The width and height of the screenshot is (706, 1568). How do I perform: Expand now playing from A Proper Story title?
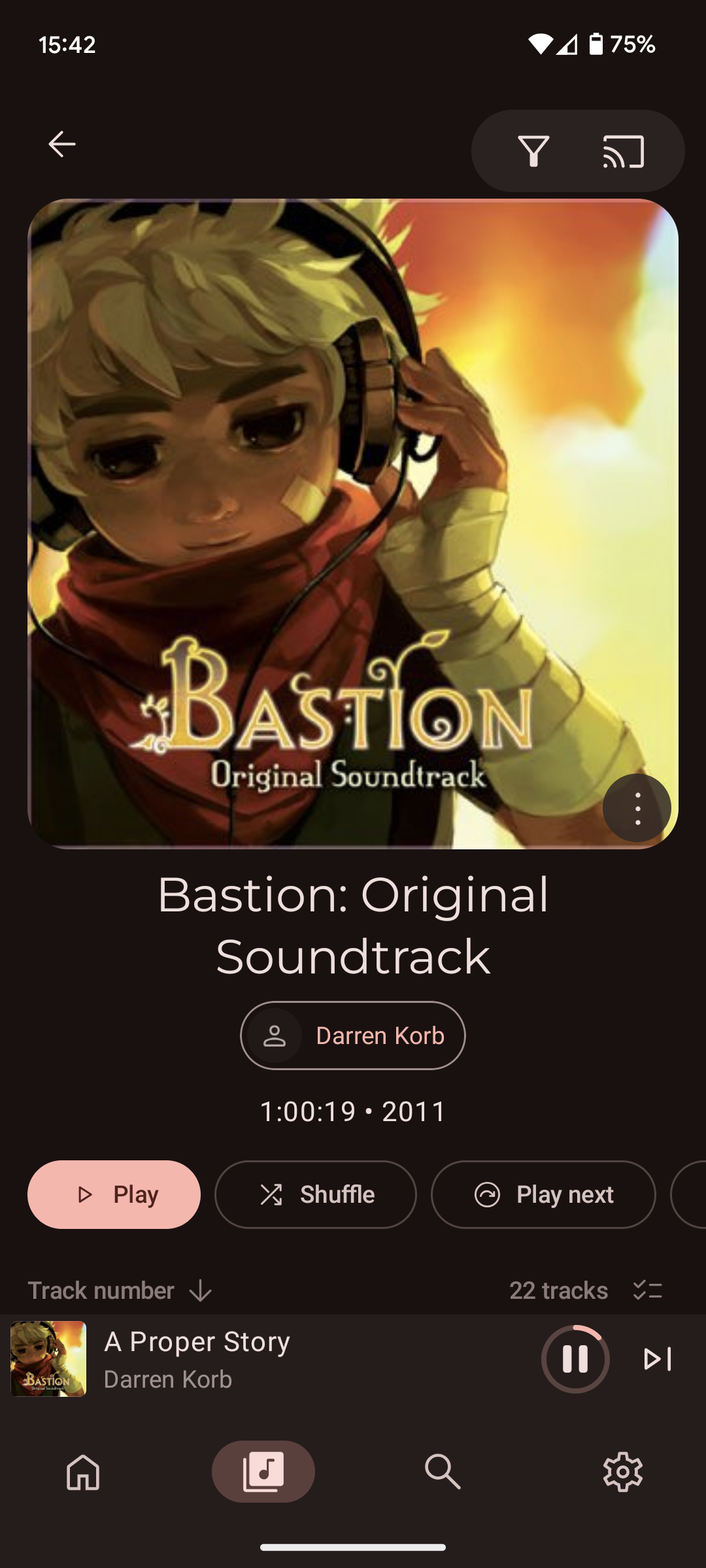197,1342
